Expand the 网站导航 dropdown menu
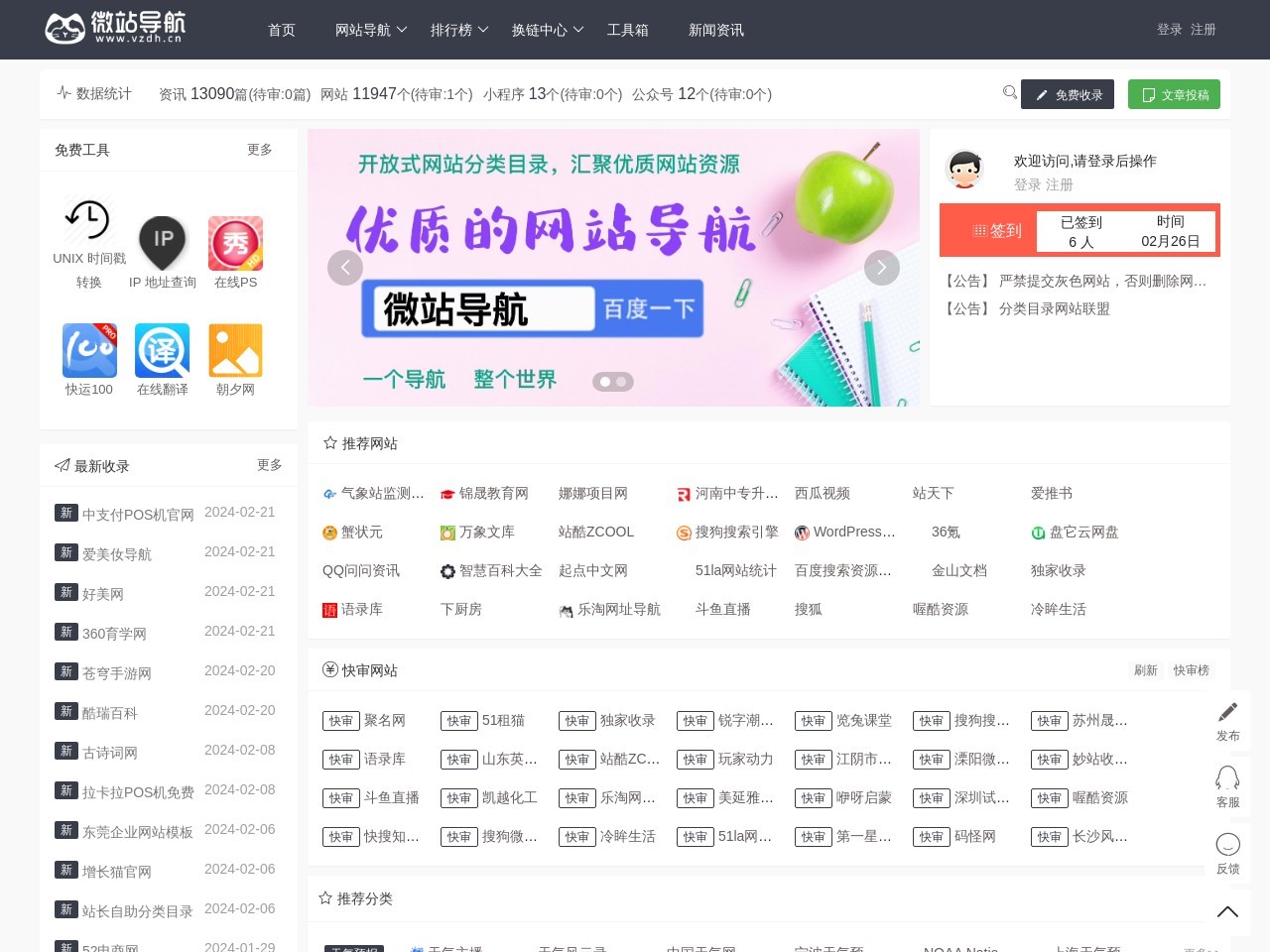Viewport: 1270px width, 952px height. pyautogui.click(x=366, y=30)
